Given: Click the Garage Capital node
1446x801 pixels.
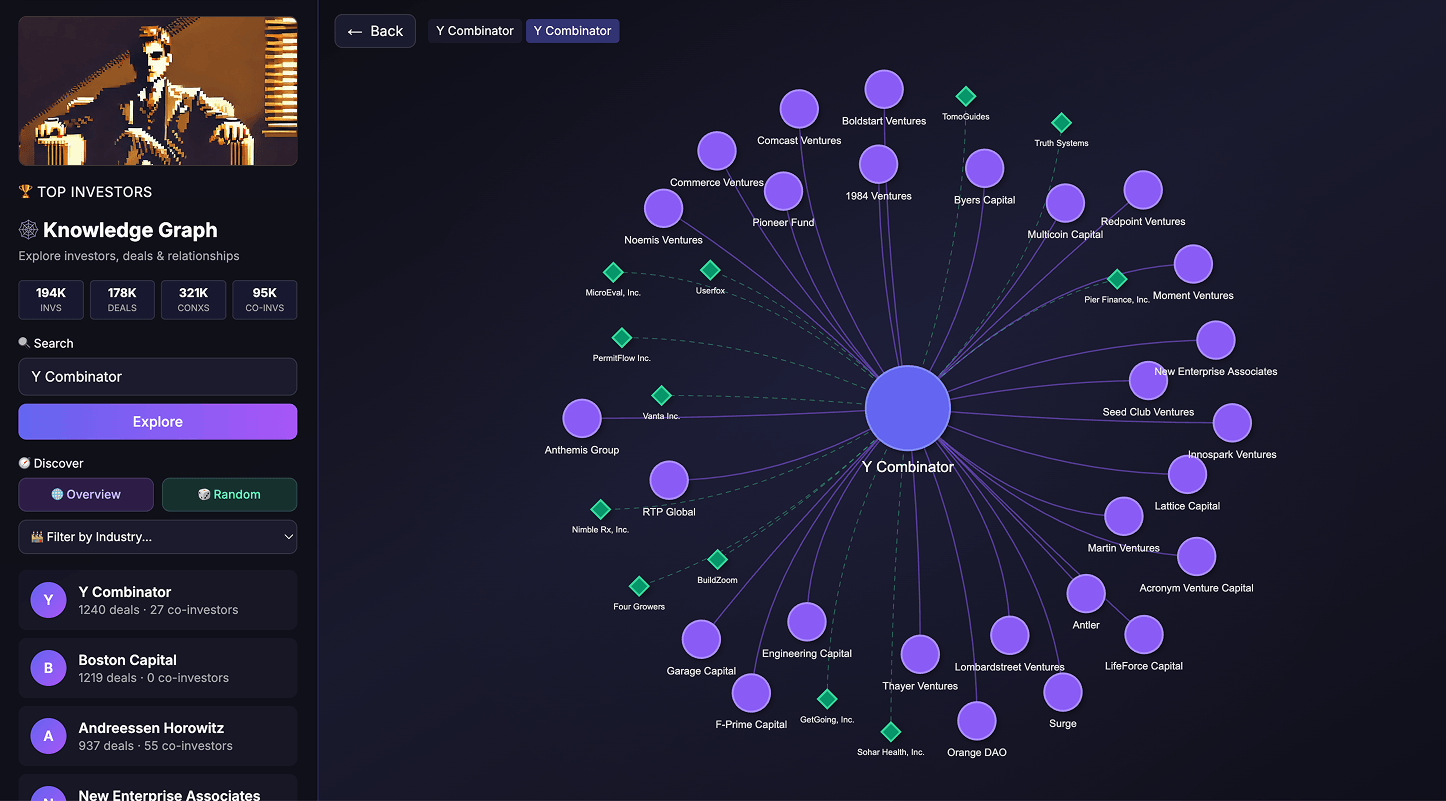Looking at the screenshot, I should 701,640.
